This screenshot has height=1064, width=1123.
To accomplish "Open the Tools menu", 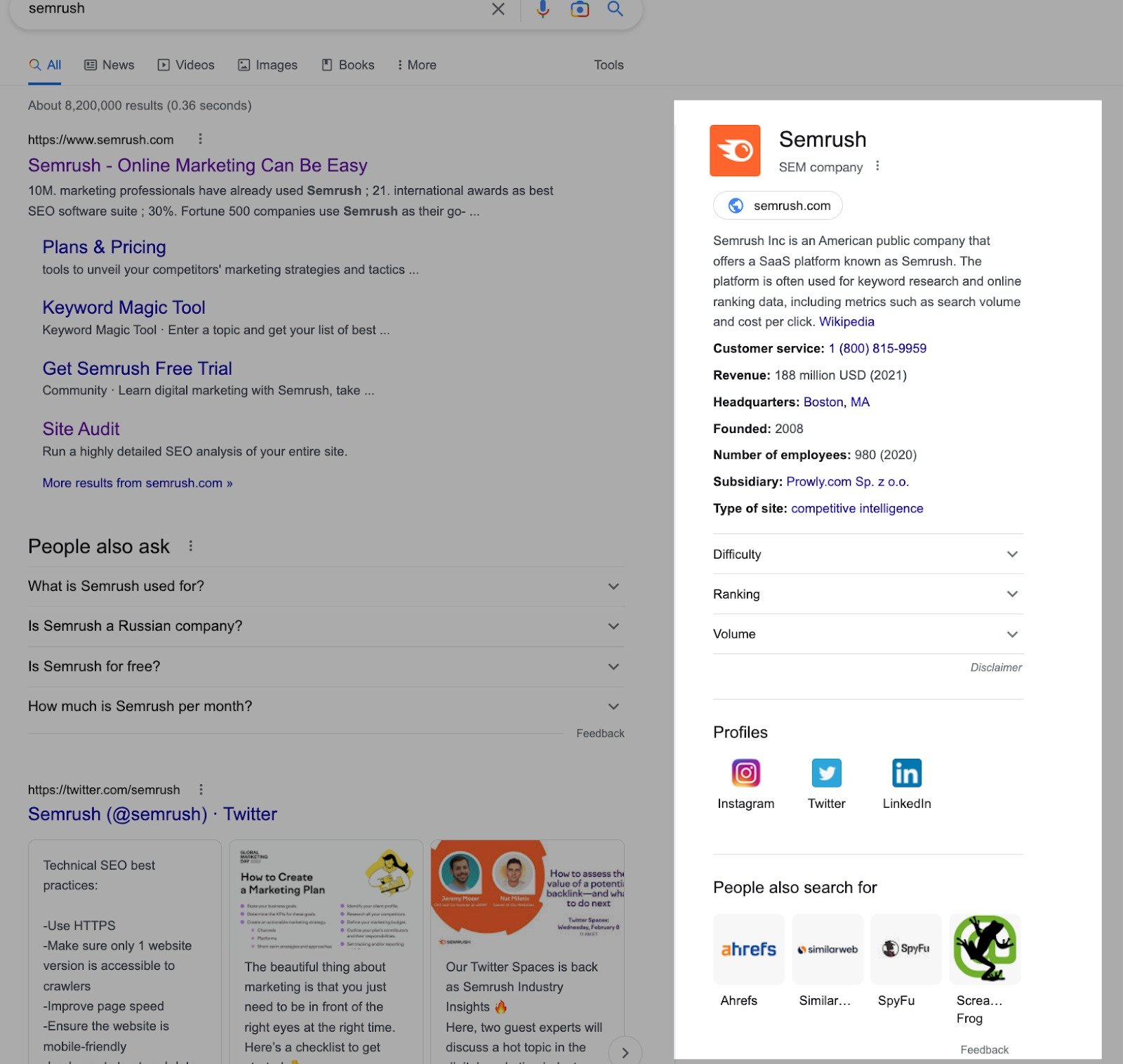I will pyautogui.click(x=608, y=65).
